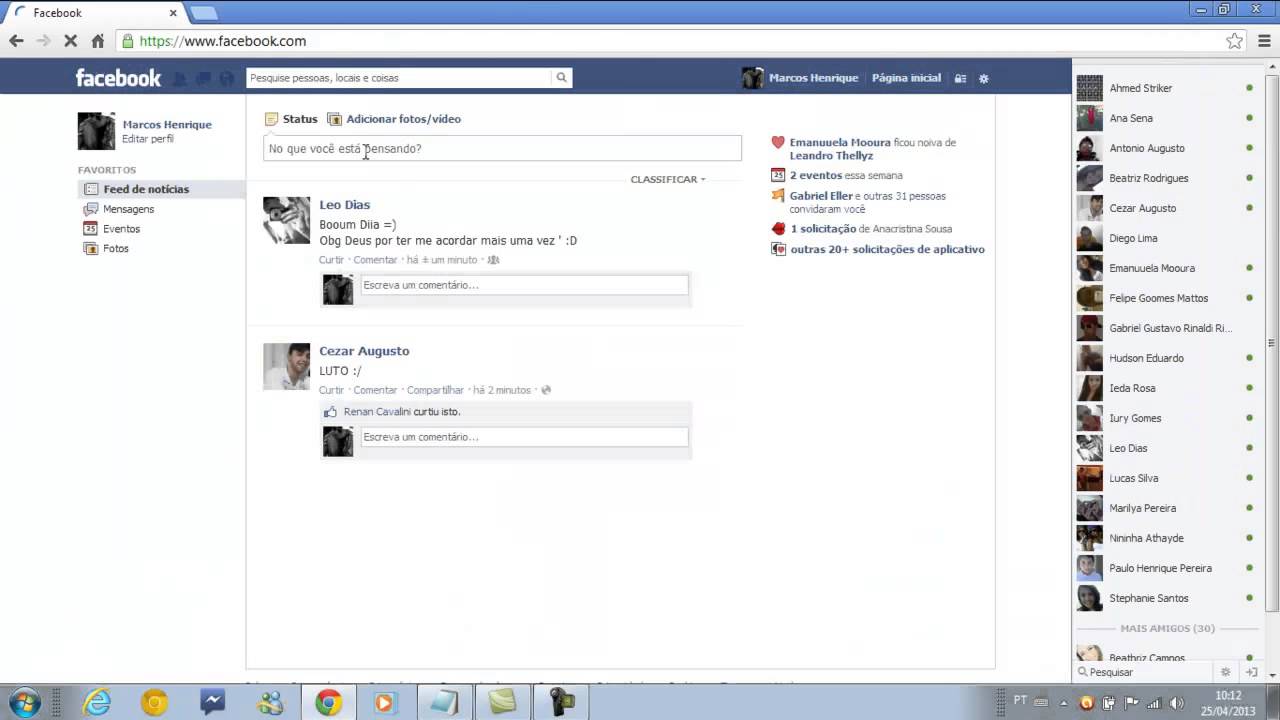The image size is (1280, 720).
Task: Click the chat Pesquisar search field
Action: [1146, 672]
